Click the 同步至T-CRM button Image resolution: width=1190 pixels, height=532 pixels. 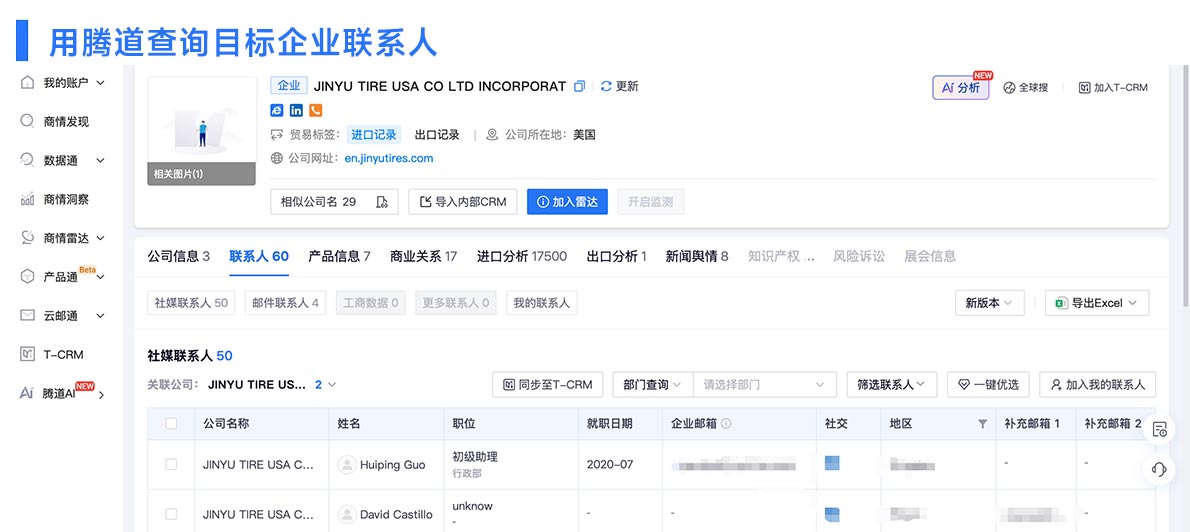[x=547, y=385]
